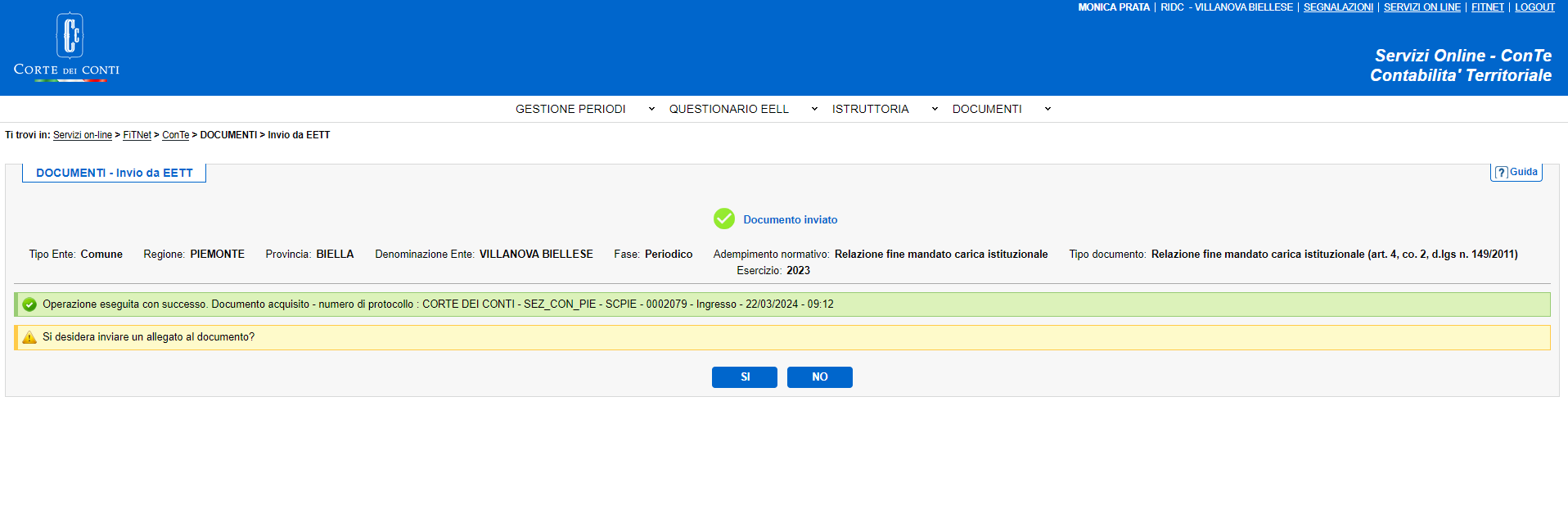The image size is (1568, 505).
Task: Select the DOCUMENTI - Invio da EETT tab
Action: click(115, 173)
